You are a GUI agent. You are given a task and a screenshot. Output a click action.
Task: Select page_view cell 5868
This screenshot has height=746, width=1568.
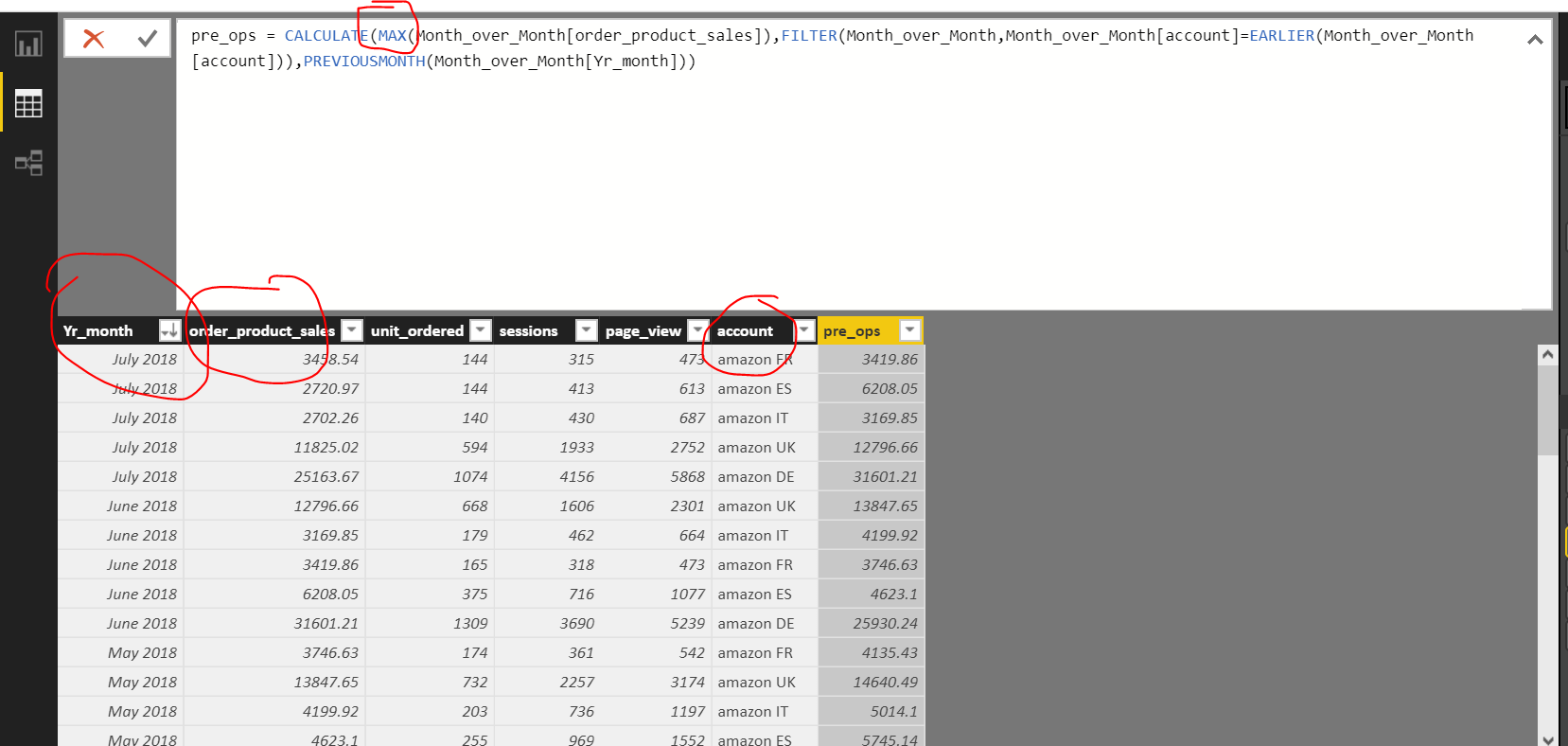656,476
